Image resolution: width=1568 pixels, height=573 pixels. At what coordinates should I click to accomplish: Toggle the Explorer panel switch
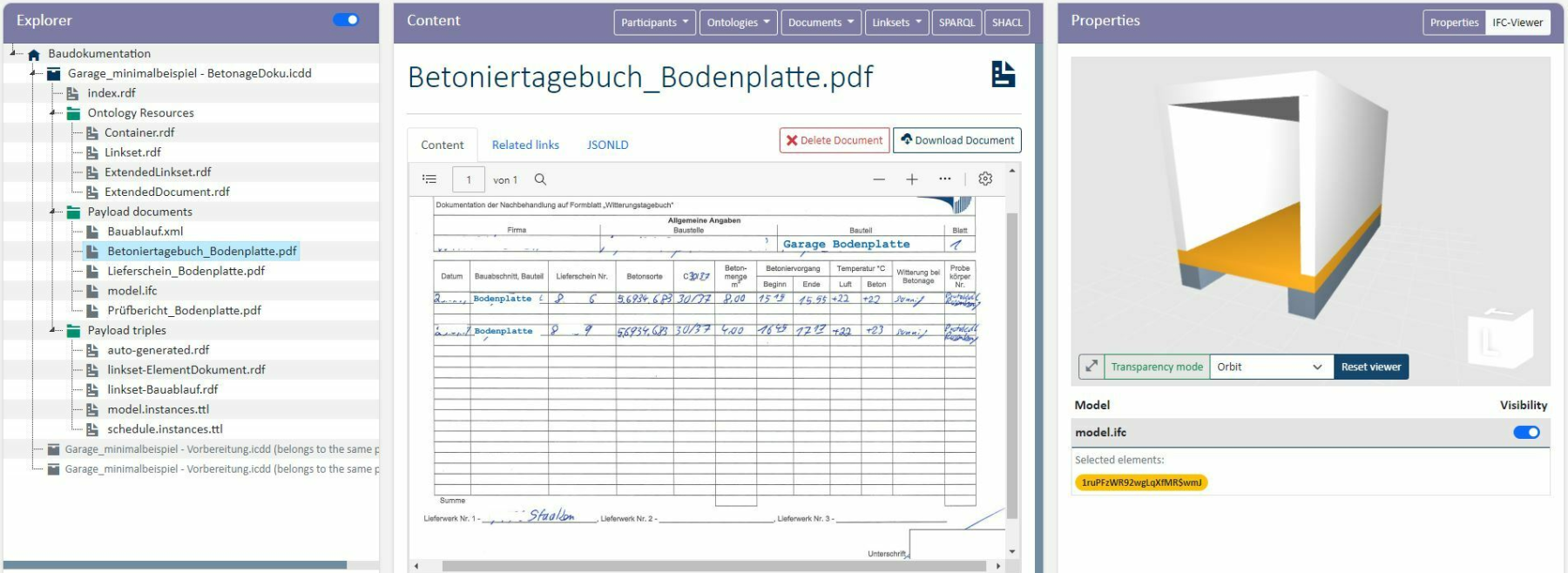click(346, 20)
